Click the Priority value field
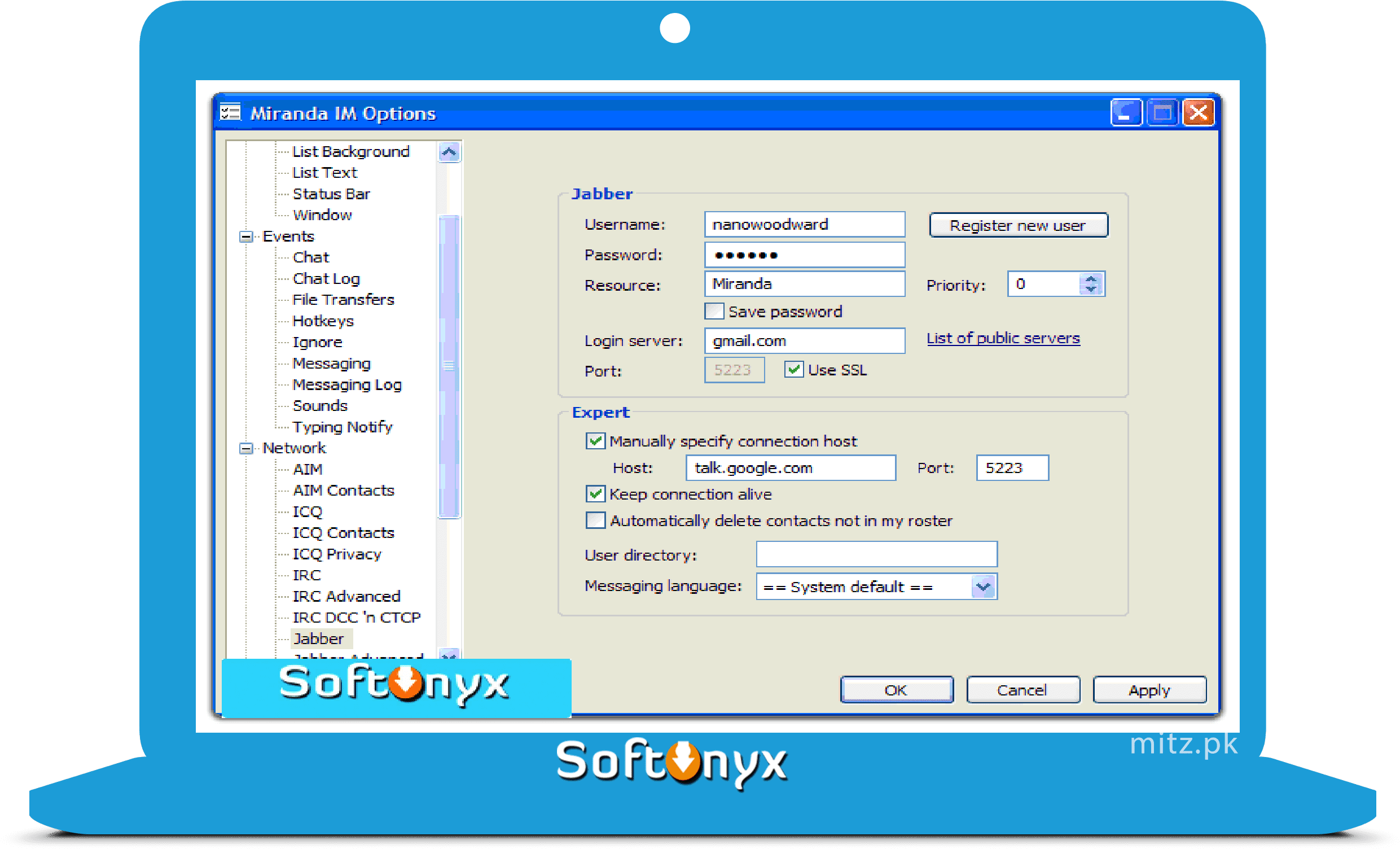Viewport: 1400px width, 849px height. click(1044, 283)
